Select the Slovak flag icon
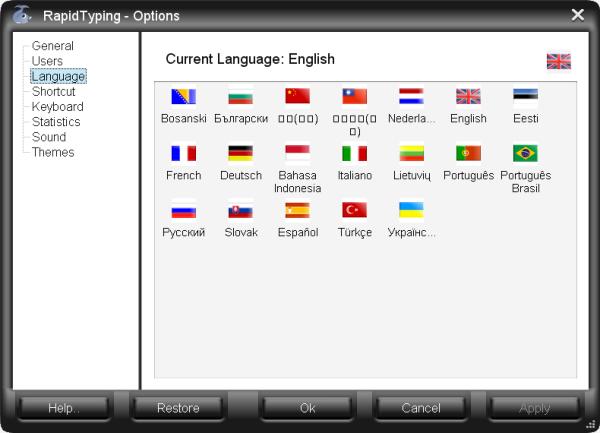600x433 pixels. pos(241,210)
